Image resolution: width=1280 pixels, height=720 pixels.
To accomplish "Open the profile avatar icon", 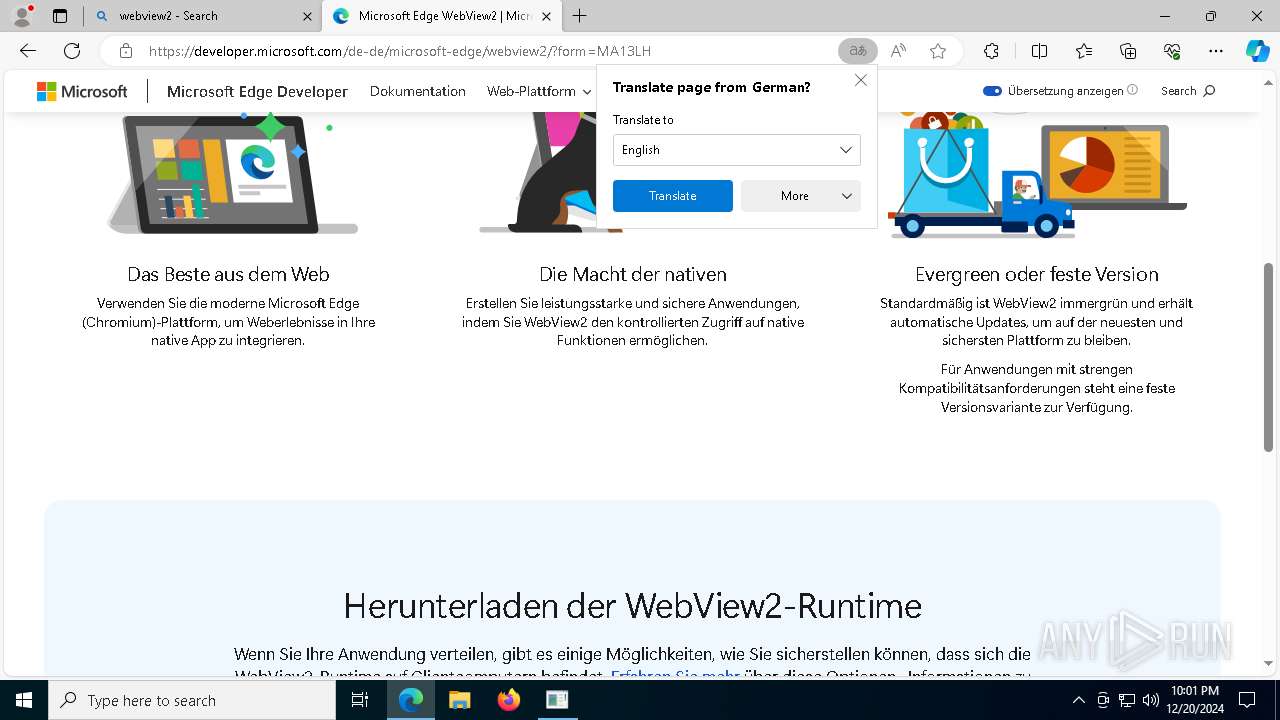I will tap(22, 16).
